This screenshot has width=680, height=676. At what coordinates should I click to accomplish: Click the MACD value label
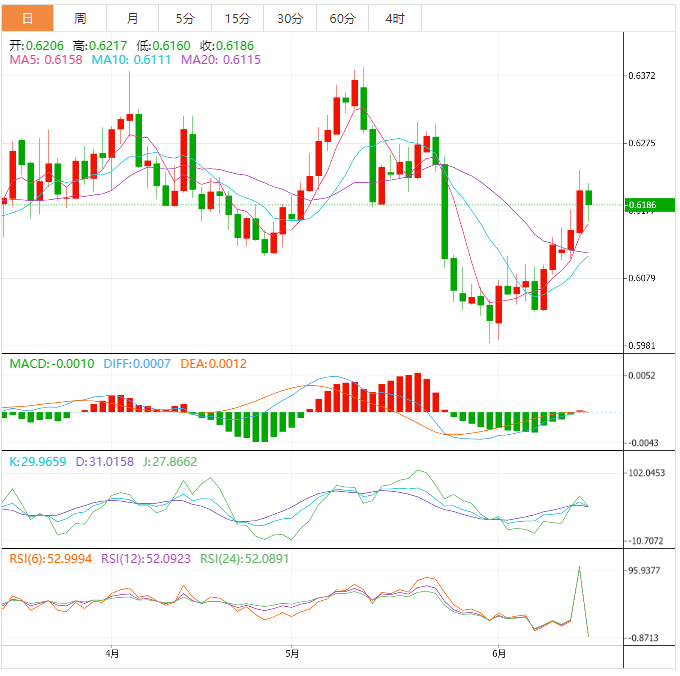pos(52,364)
